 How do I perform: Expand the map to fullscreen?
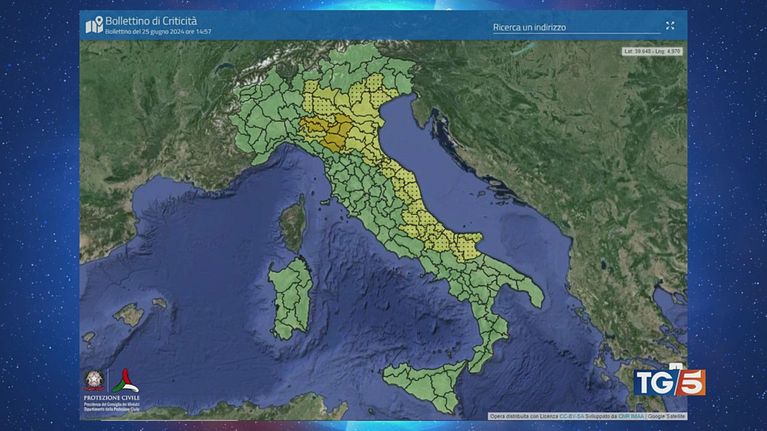(670, 26)
